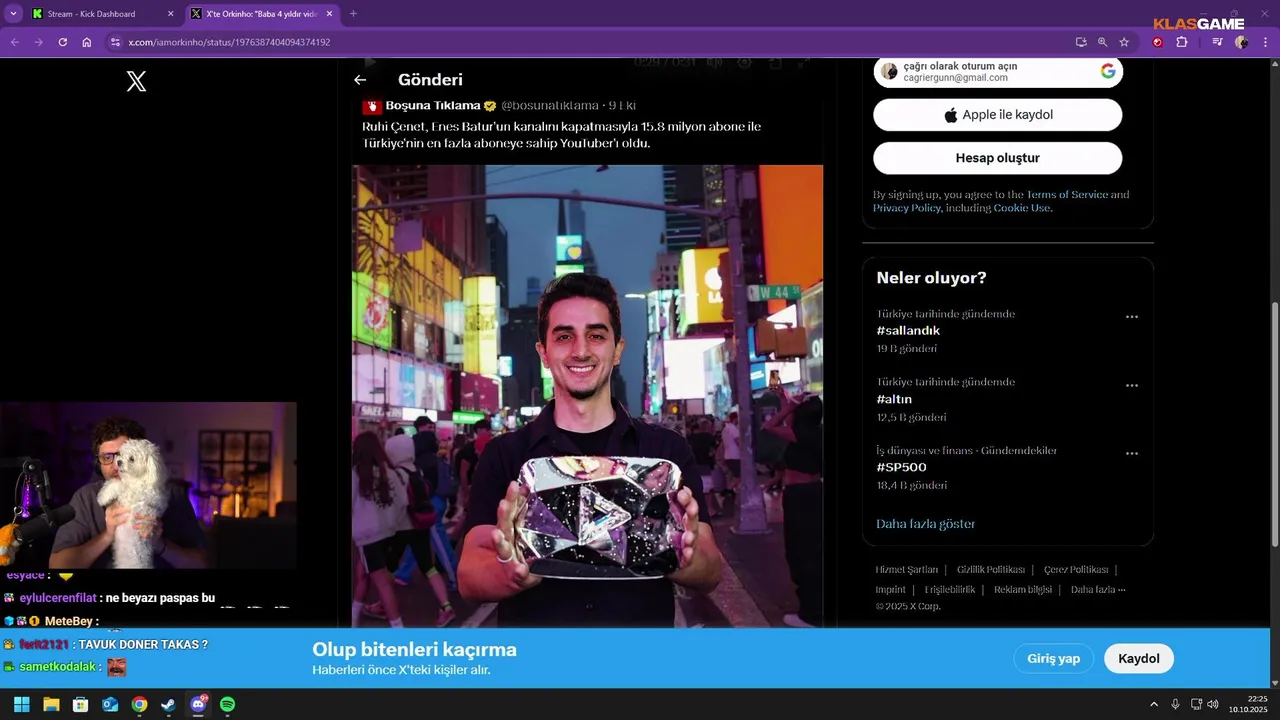1280x720 pixels.
Task: Open Terms of Service link
Action: 1067,194
